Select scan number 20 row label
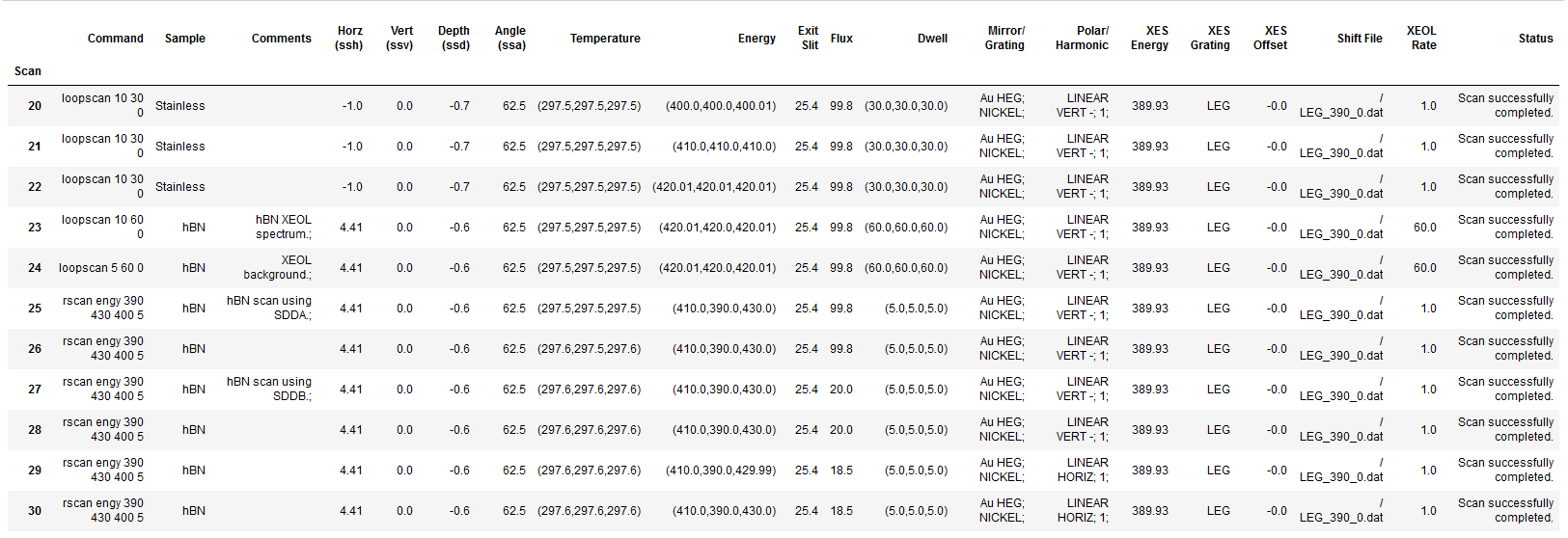The width and height of the screenshot is (1568, 538). pyautogui.click(x=35, y=106)
